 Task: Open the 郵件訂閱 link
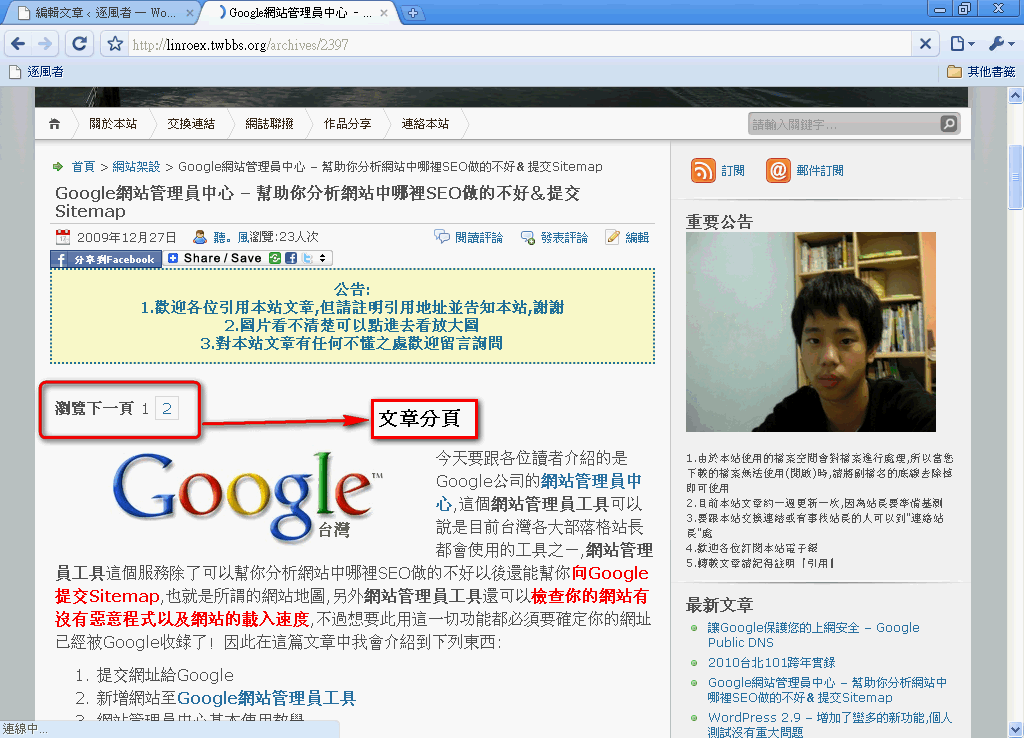(820, 170)
